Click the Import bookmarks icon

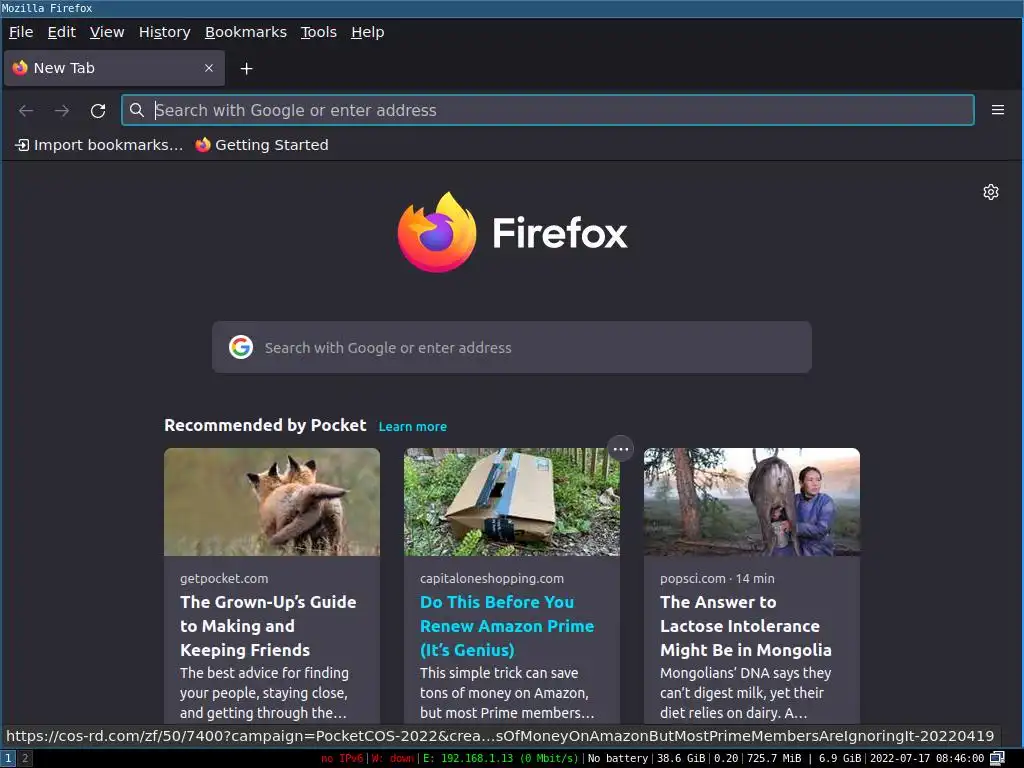pyautogui.click(x=22, y=145)
